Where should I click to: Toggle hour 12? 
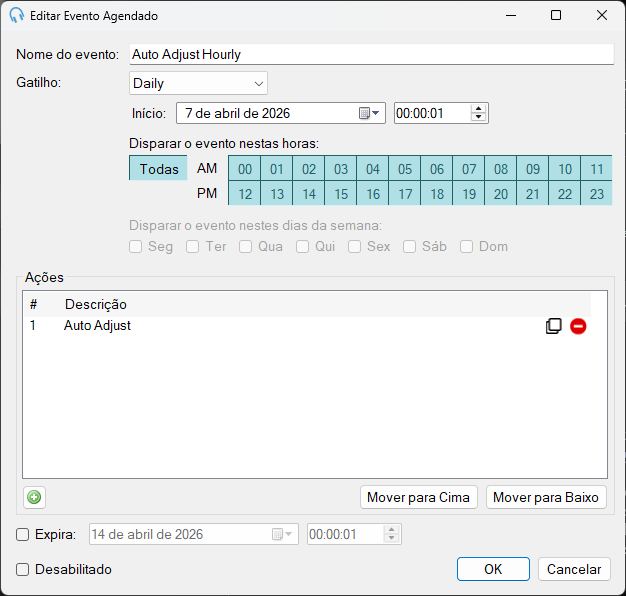pyautogui.click(x=245, y=193)
